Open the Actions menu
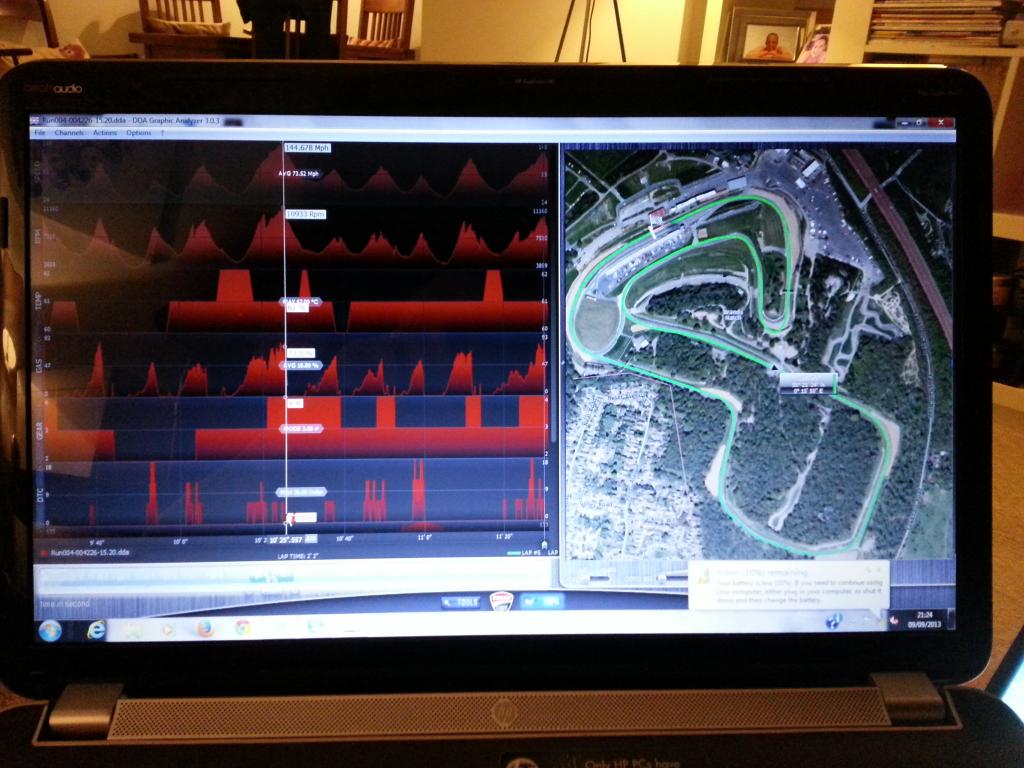Viewport: 1024px width, 768px height. [x=104, y=133]
